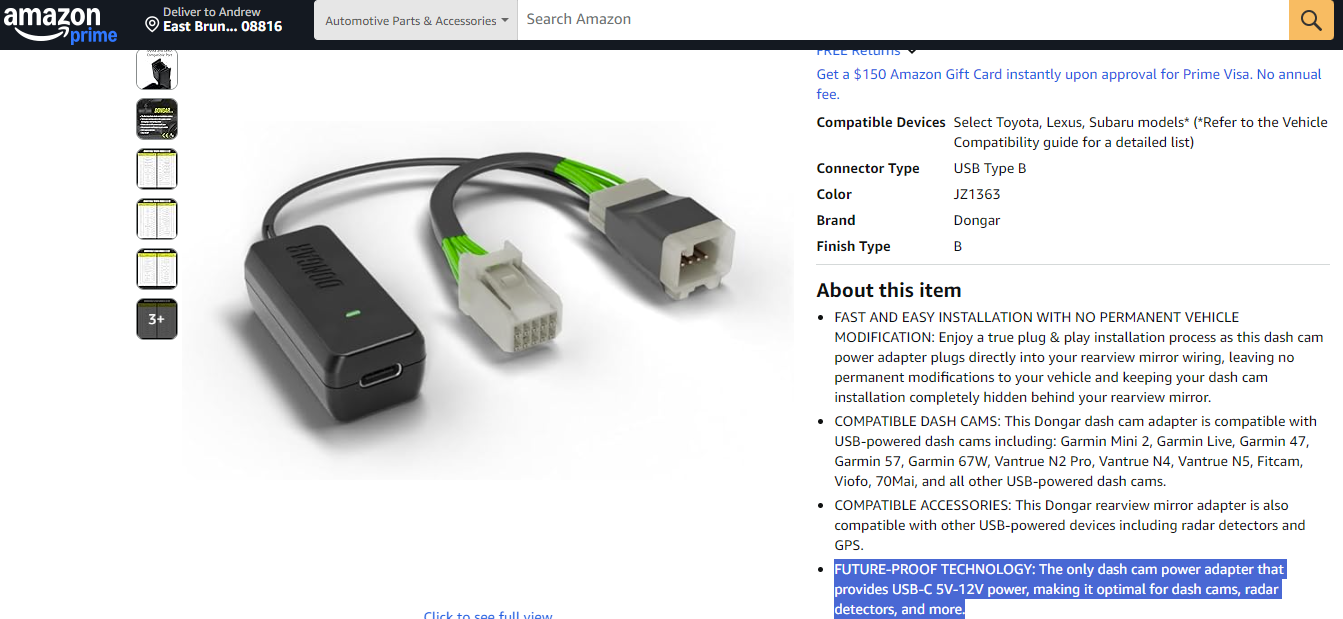Open the $150 Amazon Gift Card offer link
This screenshot has width=1343, height=619.
[x=1069, y=84]
